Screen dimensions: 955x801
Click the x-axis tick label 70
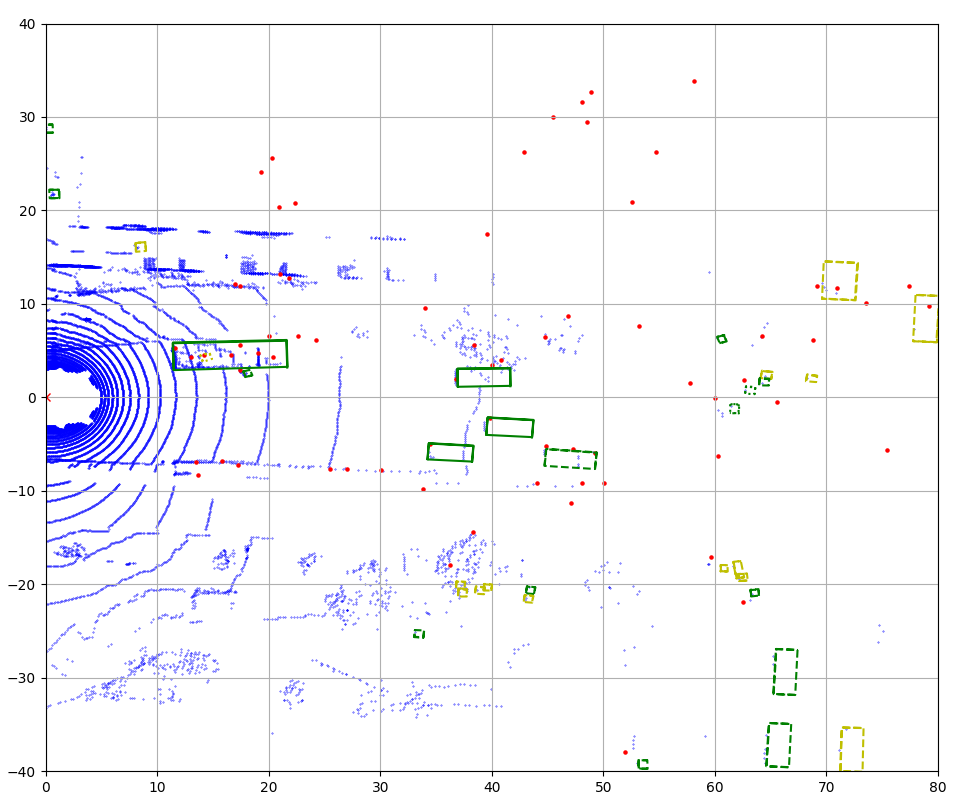[826, 787]
